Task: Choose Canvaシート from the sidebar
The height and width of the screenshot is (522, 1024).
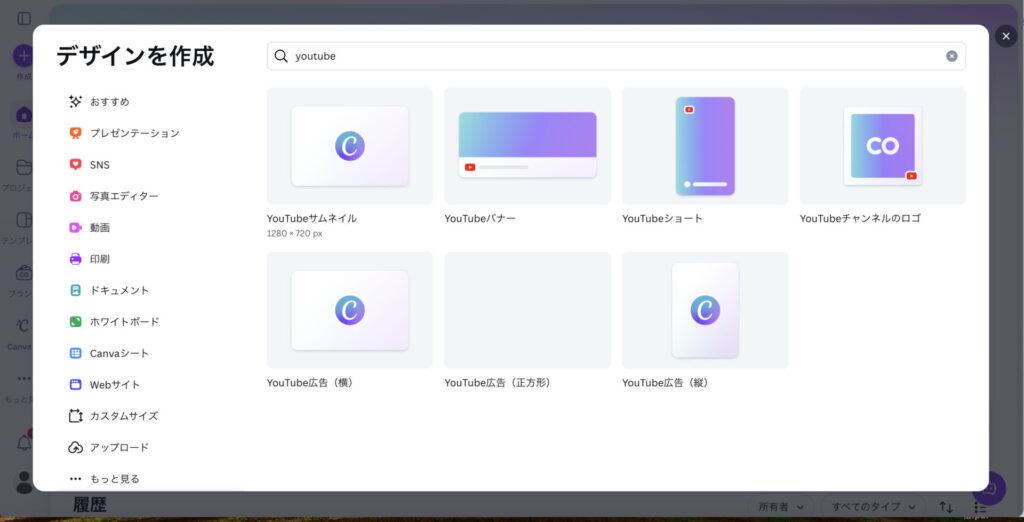Action: 119,353
